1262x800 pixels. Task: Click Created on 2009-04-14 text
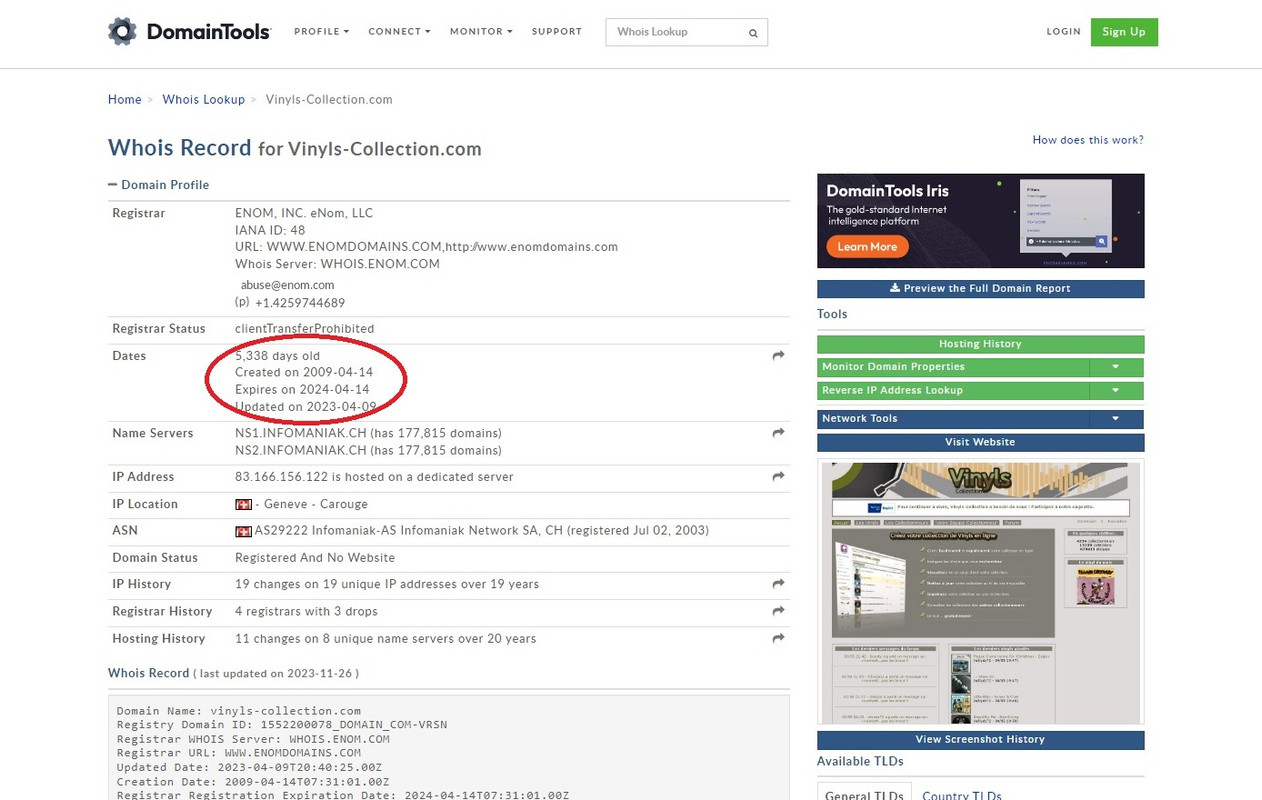click(304, 372)
